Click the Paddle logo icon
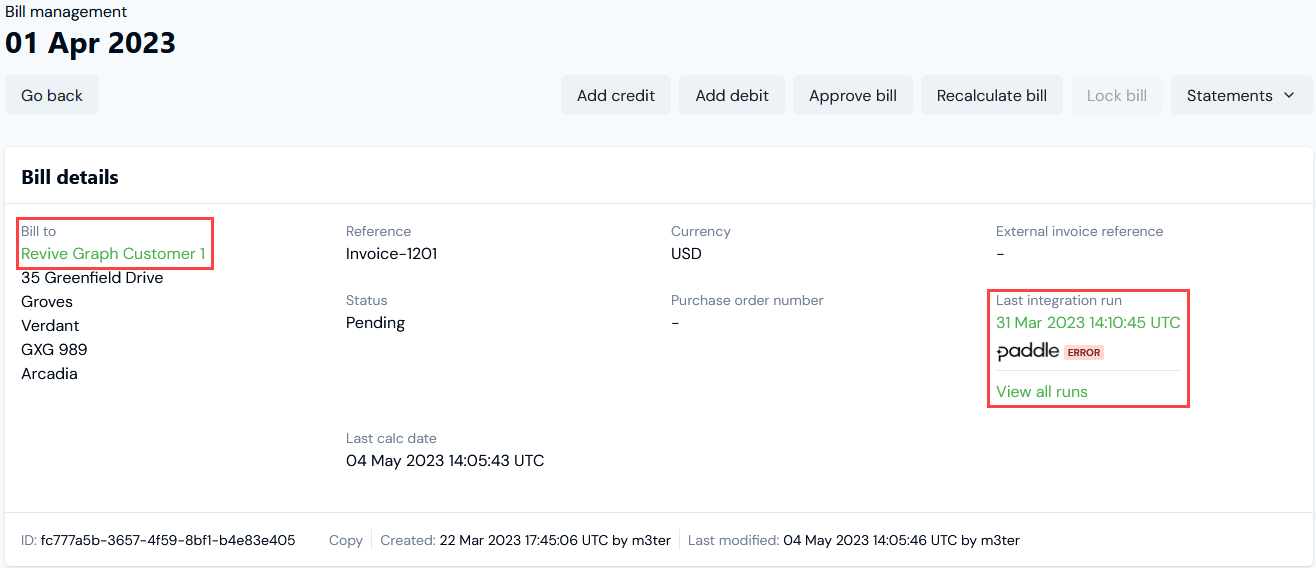Viewport: 1316px width, 568px height. point(1027,352)
